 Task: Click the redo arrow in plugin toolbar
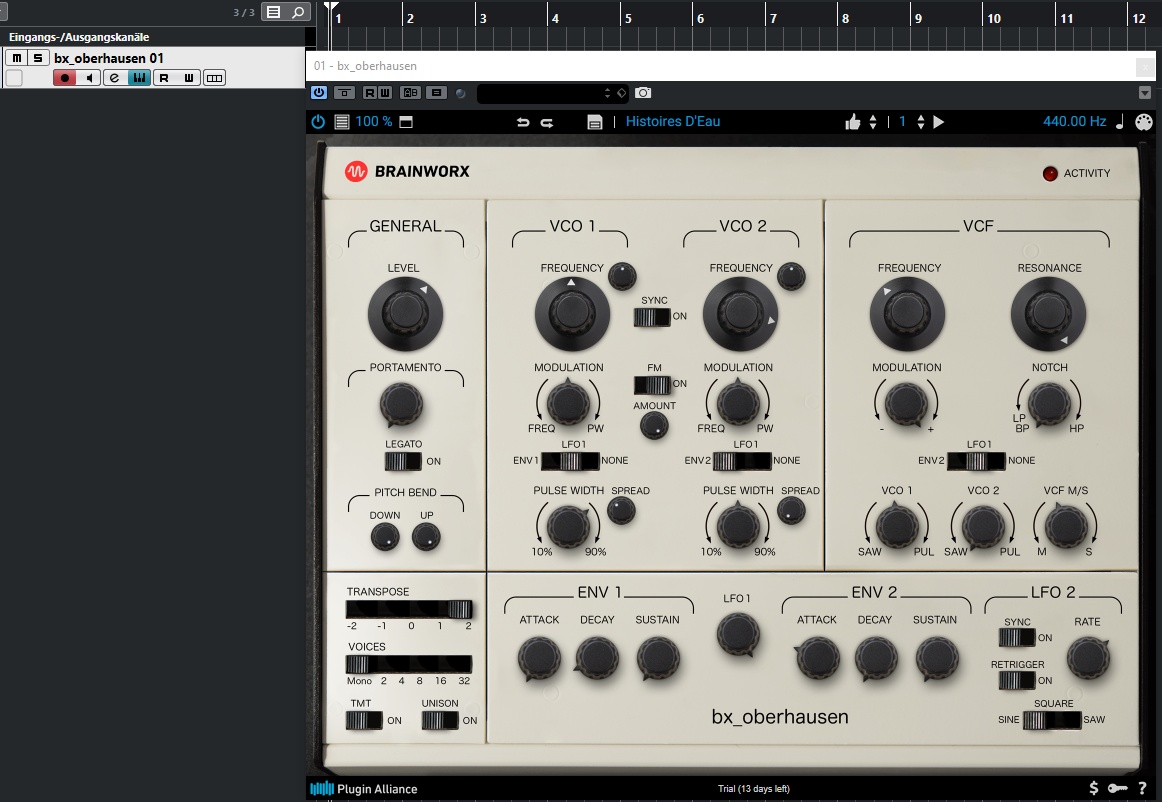point(547,122)
